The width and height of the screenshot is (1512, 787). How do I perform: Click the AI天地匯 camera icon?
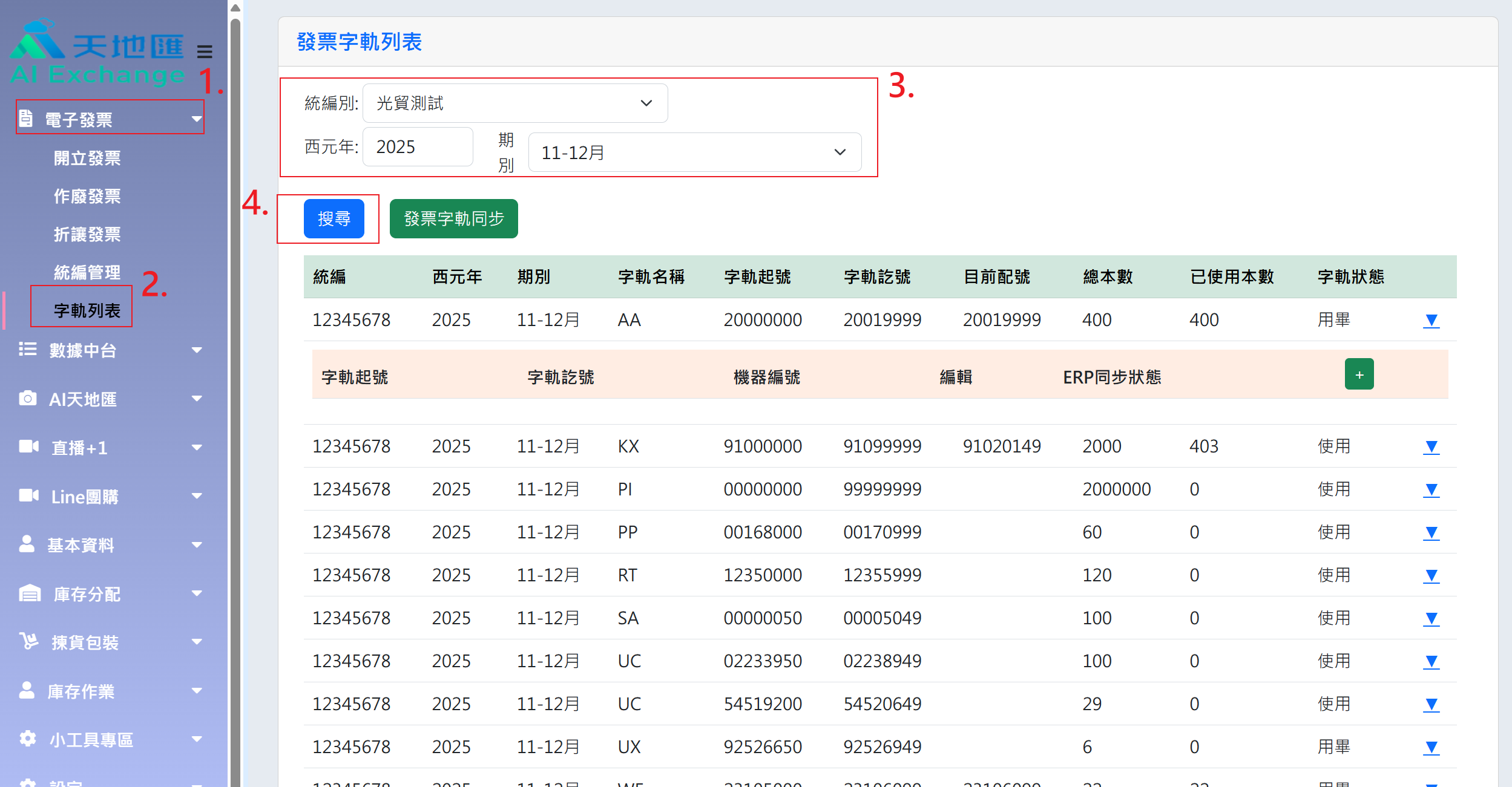(27, 399)
